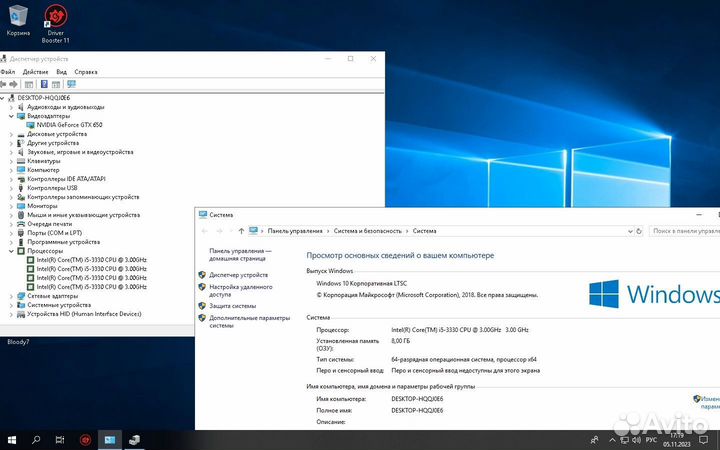This screenshot has width=720, height=450.
Task: Click the Windows 10 Корпоративная LTSC text
Action: (x=361, y=284)
